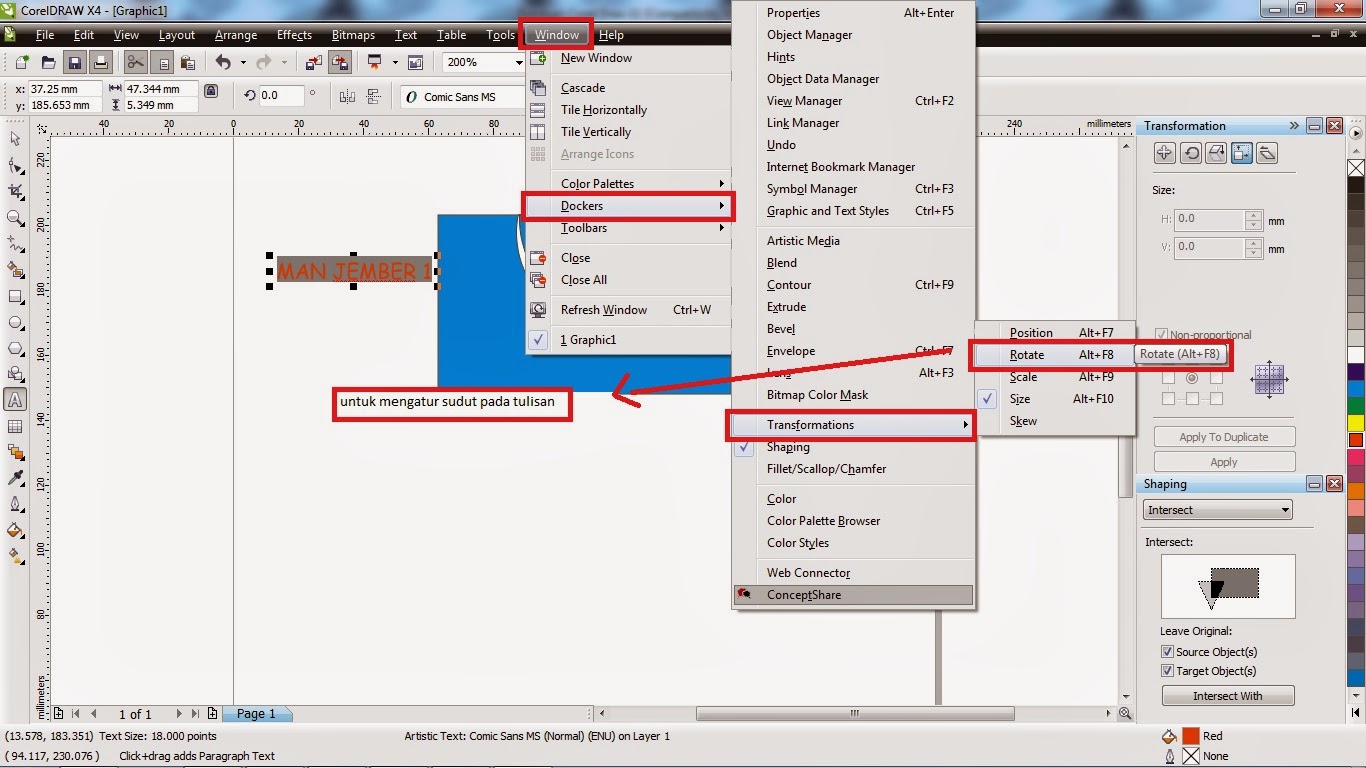Select the Rectangle tool
This screenshot has width=1366, height=768.
(x=15, y=297)
